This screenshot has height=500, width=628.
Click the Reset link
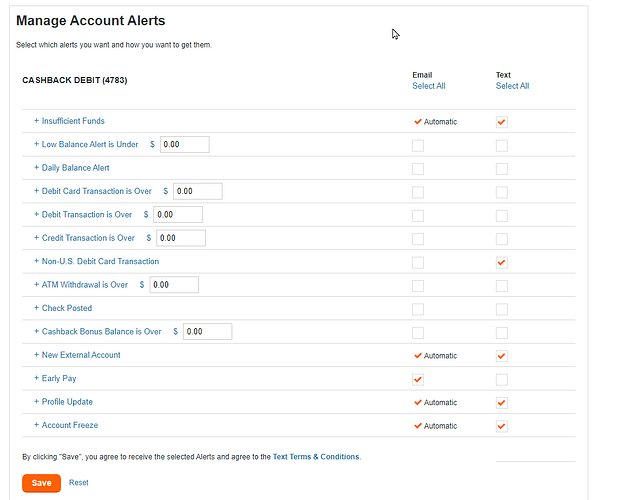(x=79, y=483)
